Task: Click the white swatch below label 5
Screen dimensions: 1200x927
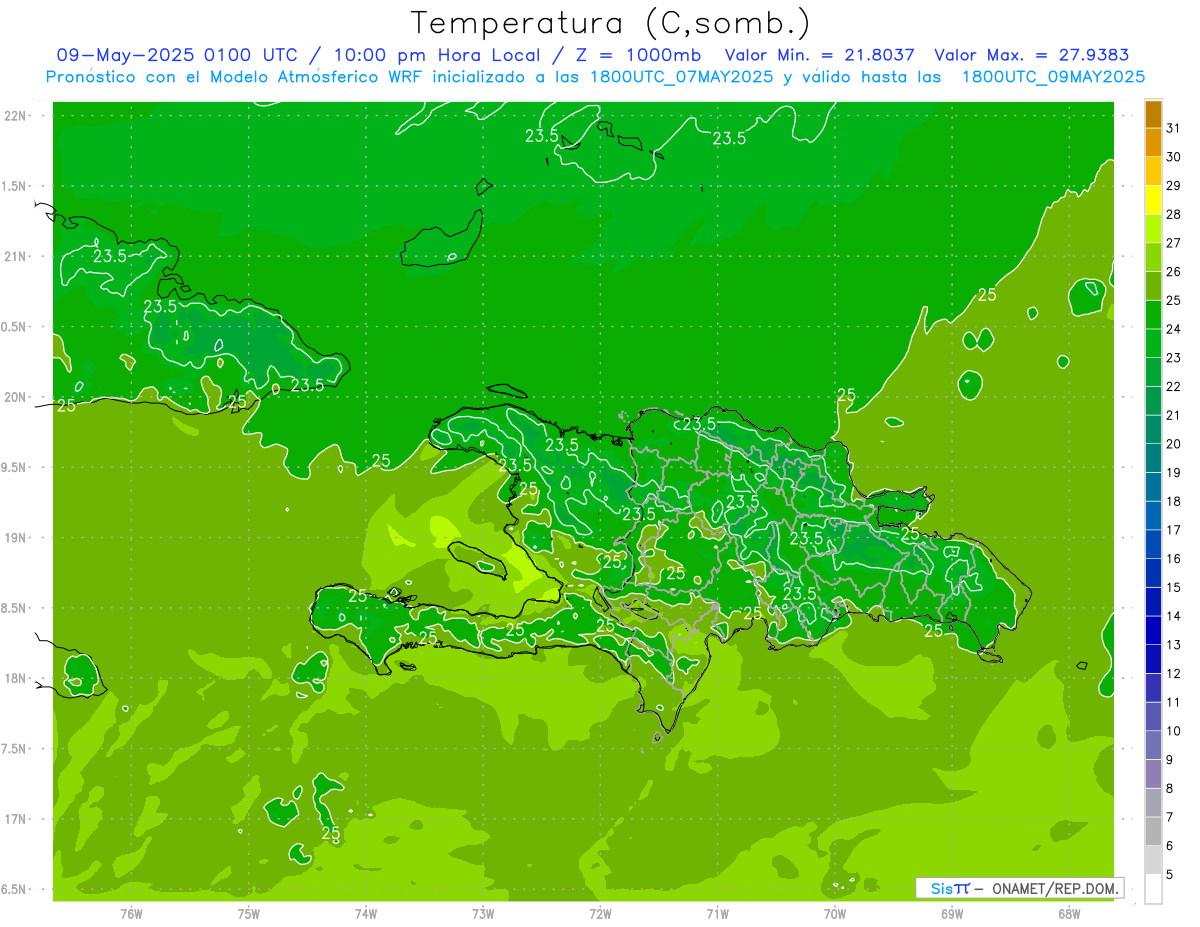Action: coord(1153,889)
